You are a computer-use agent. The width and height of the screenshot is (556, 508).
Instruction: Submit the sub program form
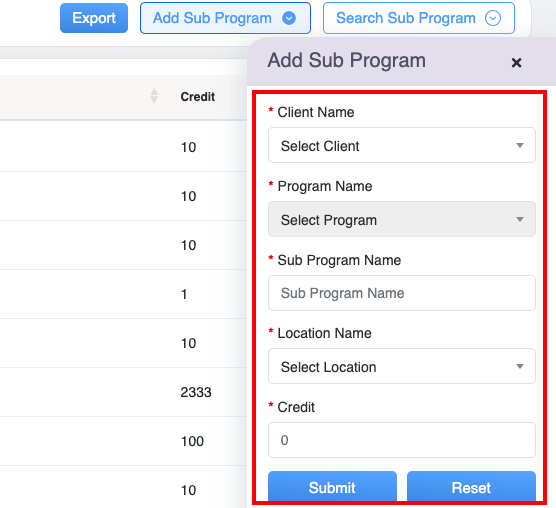pos(332,486)
